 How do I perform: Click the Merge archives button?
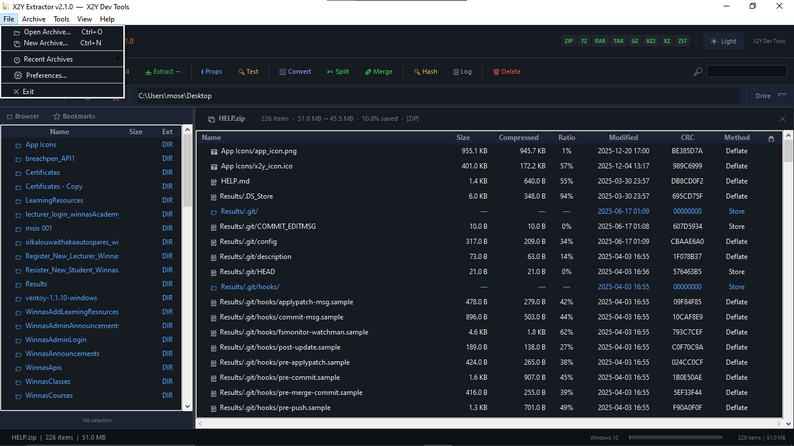point(379,72)
